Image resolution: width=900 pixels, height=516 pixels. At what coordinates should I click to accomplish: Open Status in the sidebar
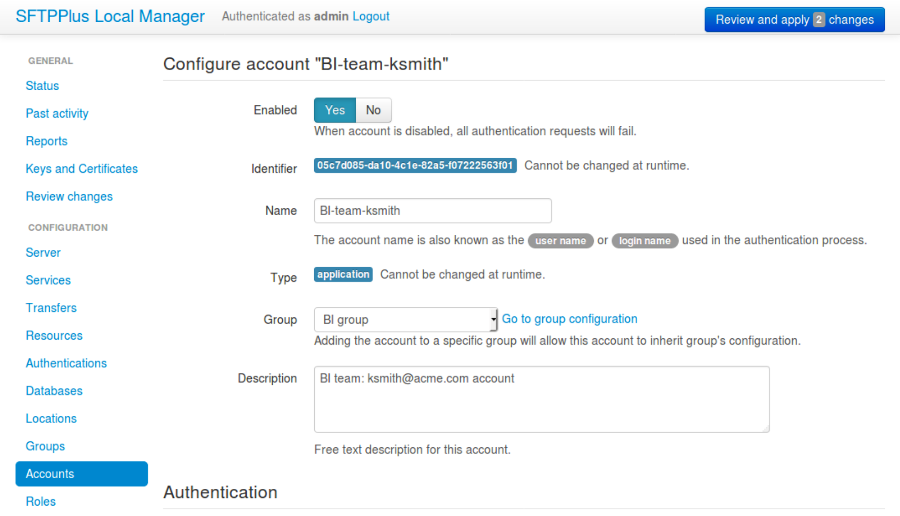pyautogui.click(x=42, y=86)
